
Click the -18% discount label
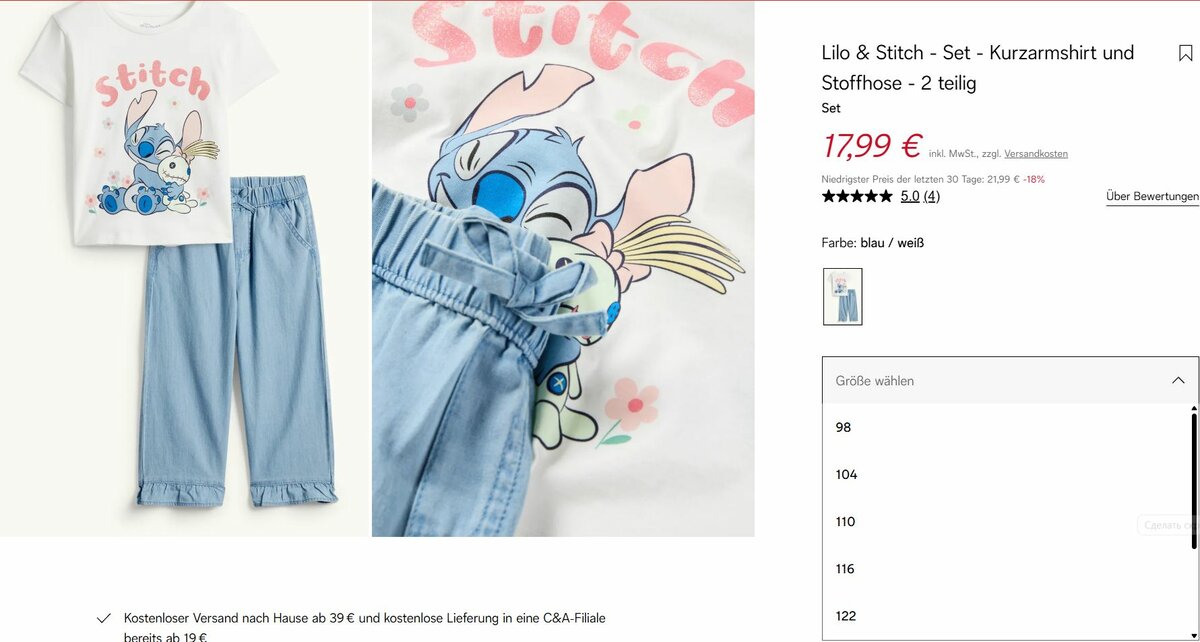coord(1034,180)
